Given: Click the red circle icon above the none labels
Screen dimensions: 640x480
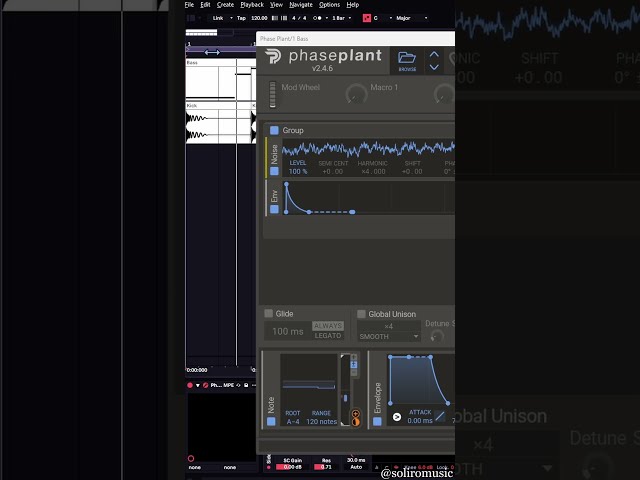Looking at the screenshot, I should click(x=191, y=458).
